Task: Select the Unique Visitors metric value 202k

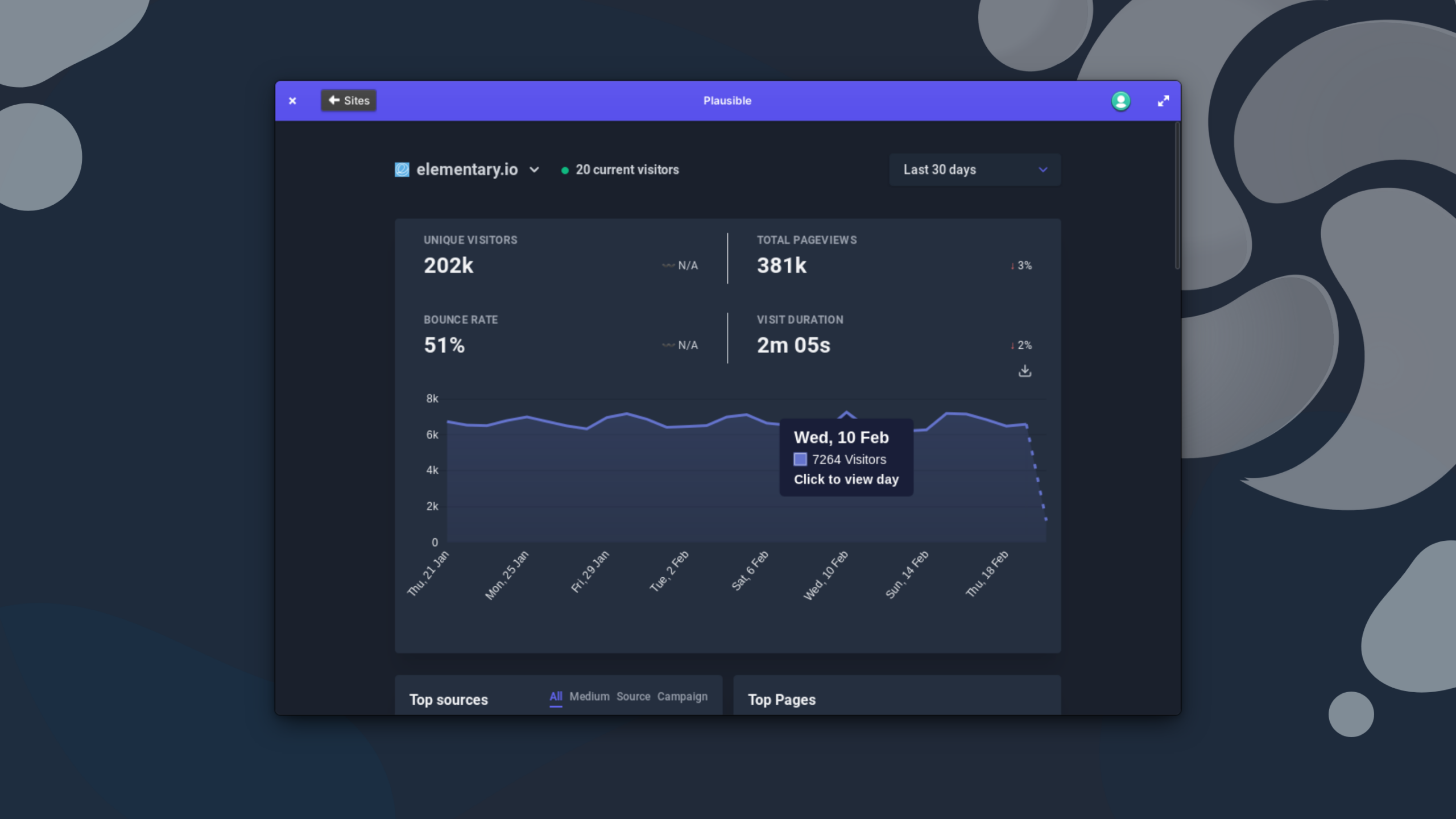Action: point(448,265)
